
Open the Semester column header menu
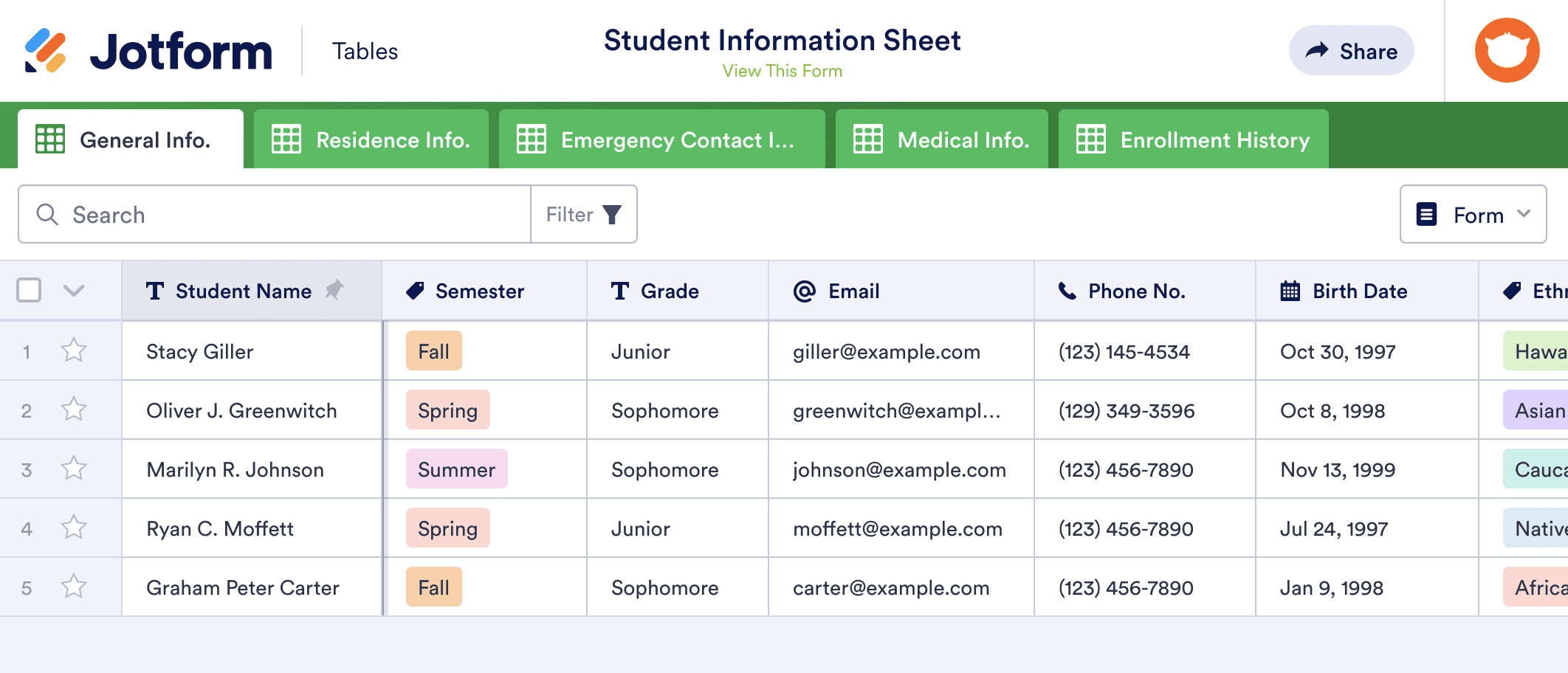tap(479, 291)
